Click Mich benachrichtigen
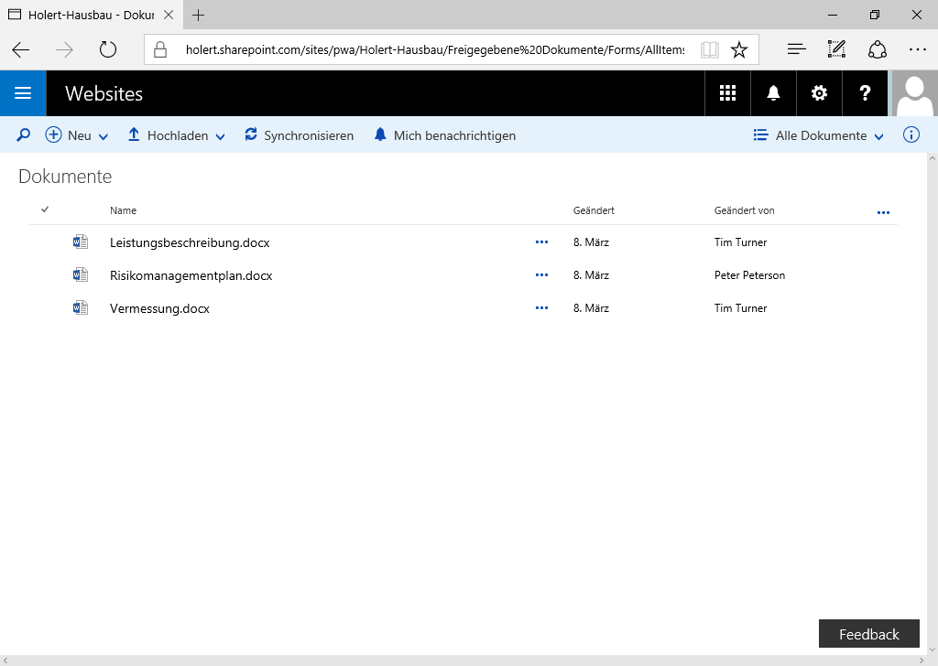The width and height of the screenshot is (938, 666). click(x=445, y=135)
